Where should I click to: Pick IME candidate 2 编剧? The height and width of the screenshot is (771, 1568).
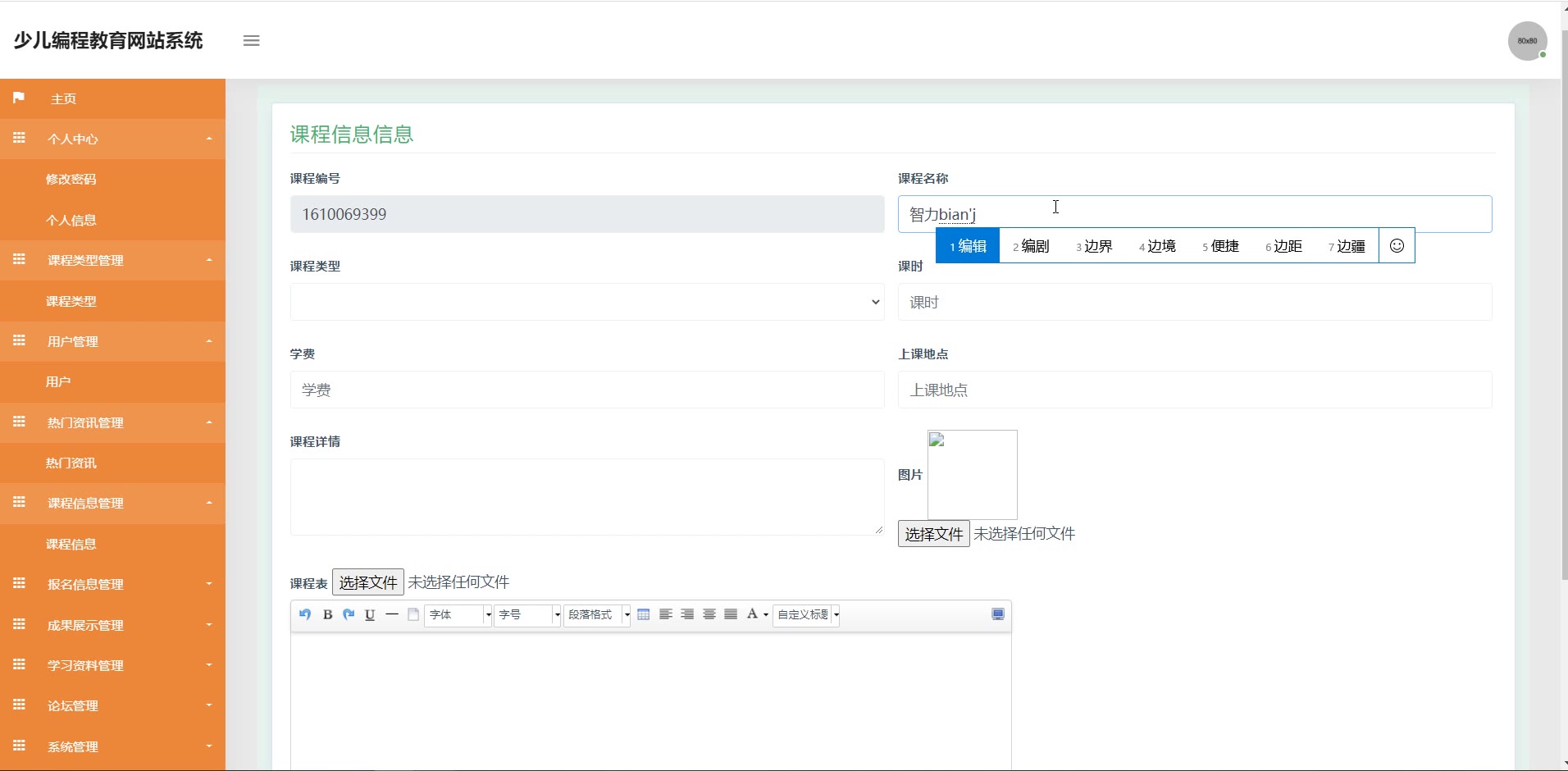click(x=1031, y=246)
